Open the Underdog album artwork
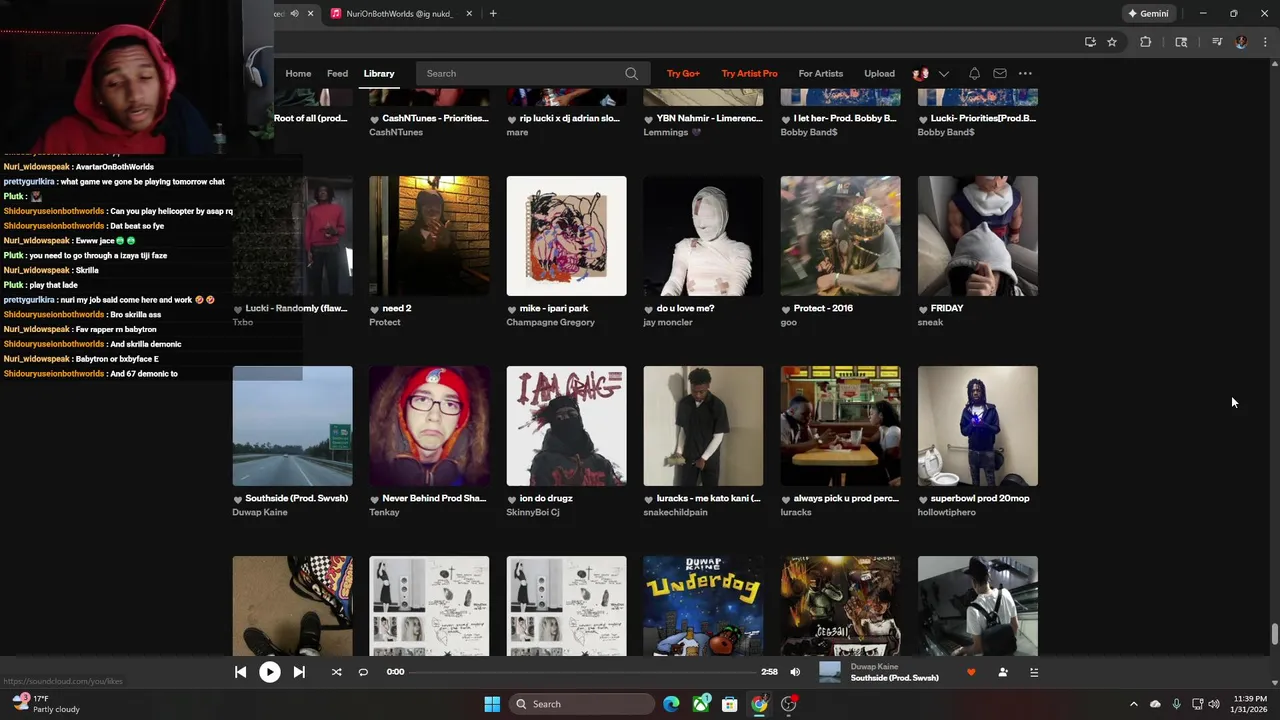Viewport: 1280px width, 720px height. (x=703, y=606)
